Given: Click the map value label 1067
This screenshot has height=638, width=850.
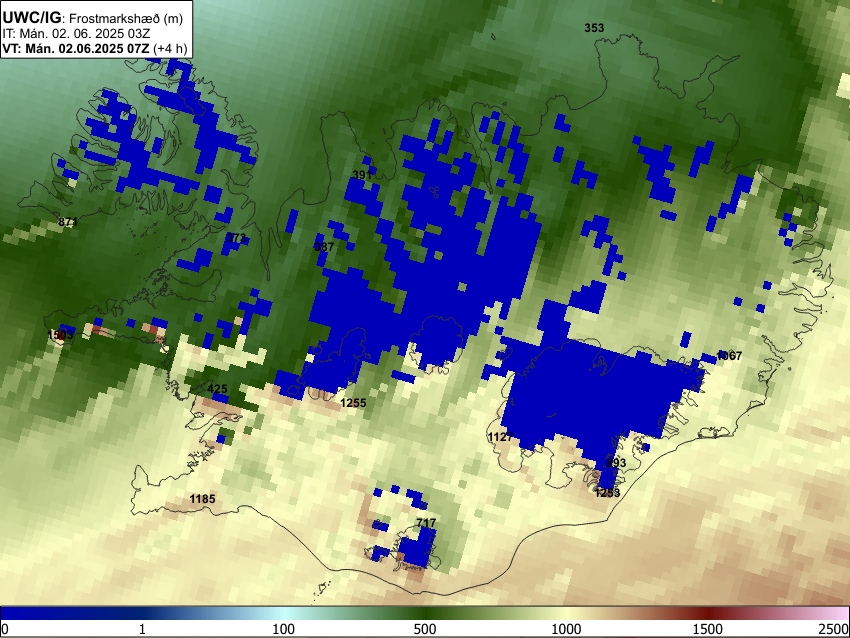Looking at the screenshot, I should [729, 356].
